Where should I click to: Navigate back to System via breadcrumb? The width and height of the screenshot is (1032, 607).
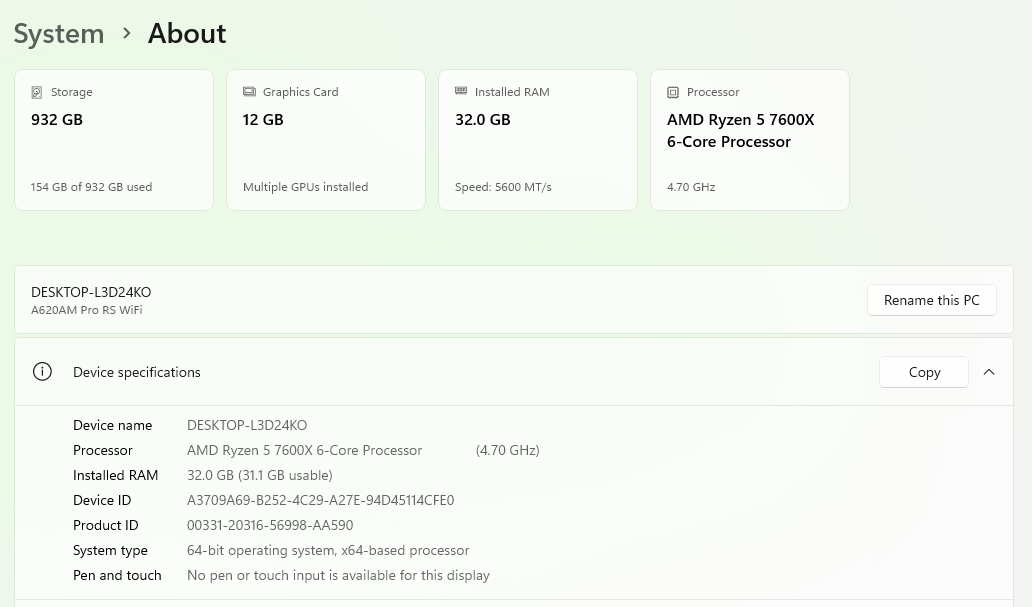pos(59,33)
